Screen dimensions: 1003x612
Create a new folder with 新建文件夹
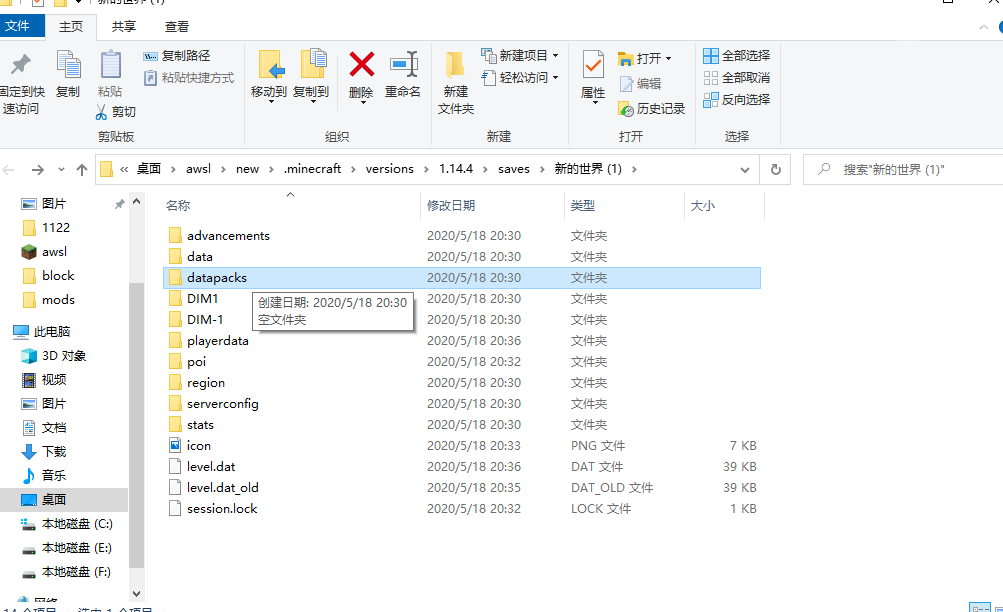(456, 80)
